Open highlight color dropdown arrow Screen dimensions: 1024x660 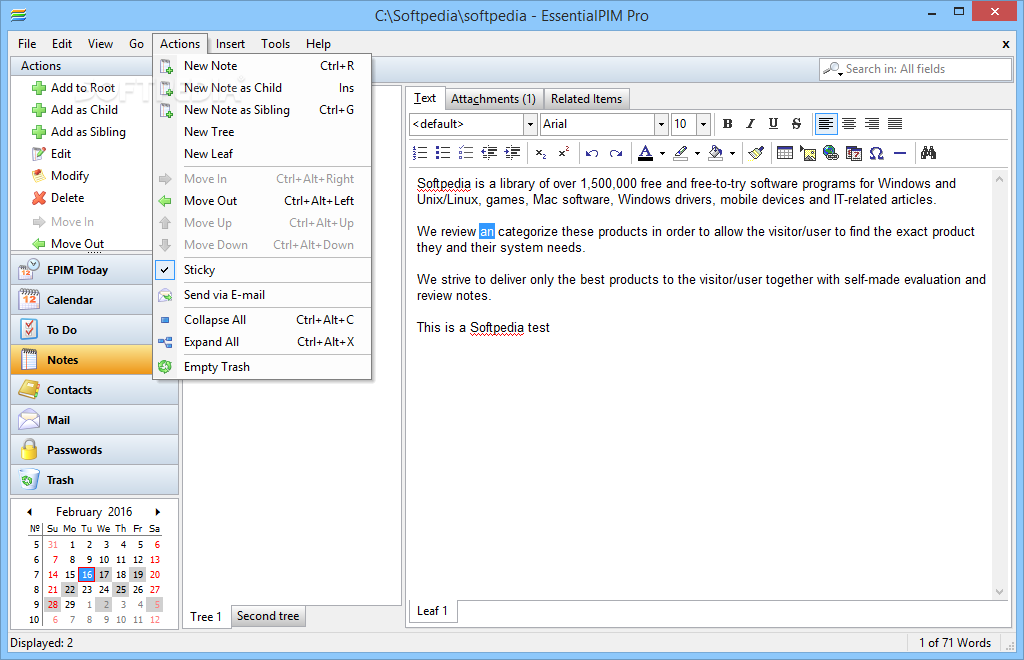click(x=697, y=154)
